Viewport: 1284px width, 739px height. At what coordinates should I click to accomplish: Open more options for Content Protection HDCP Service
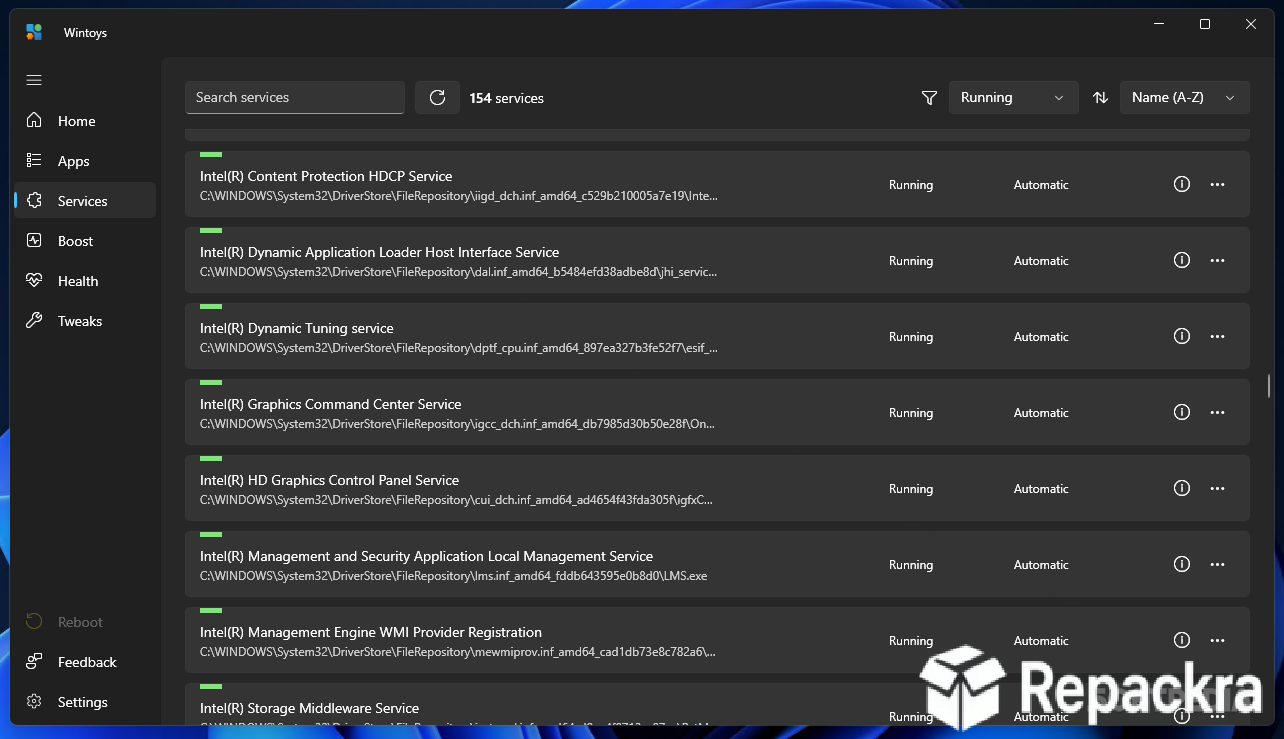click(x=1217, y=184)
